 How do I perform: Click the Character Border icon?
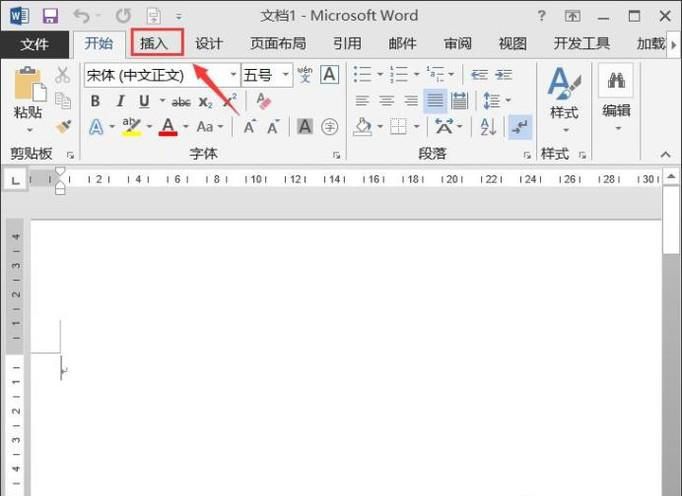(x=330, y=75)
